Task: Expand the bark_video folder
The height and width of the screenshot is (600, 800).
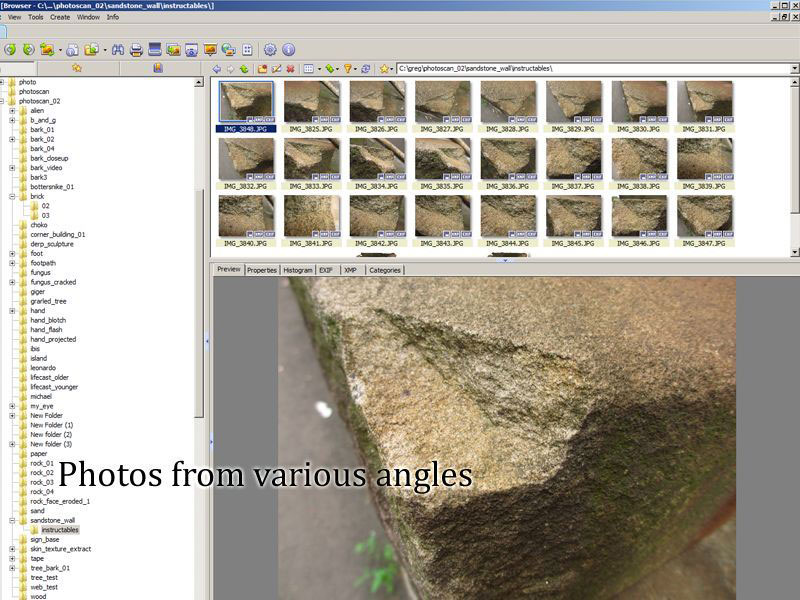Action: pos(12,168)
